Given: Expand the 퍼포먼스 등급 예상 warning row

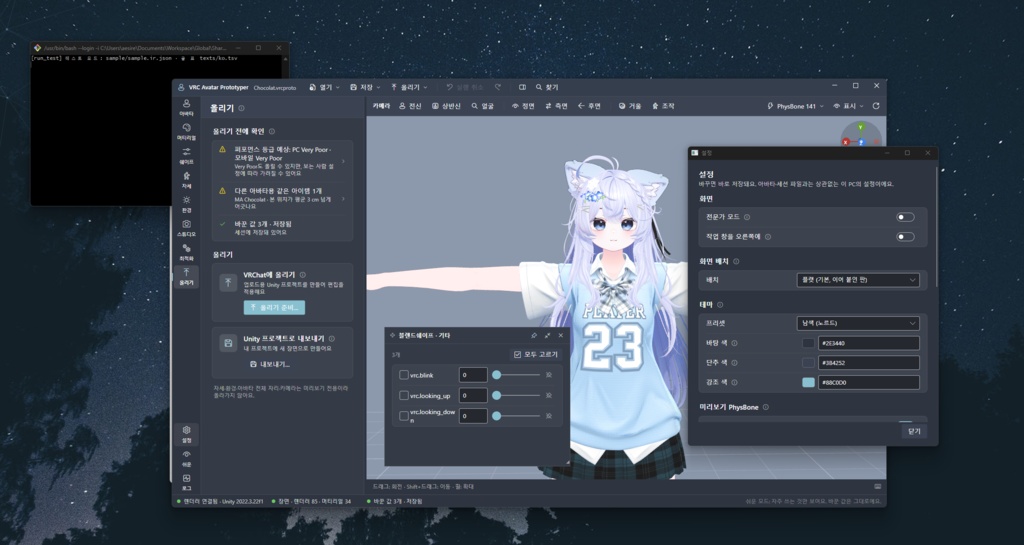Looking at the screenshot, I should tap(282, 161).
